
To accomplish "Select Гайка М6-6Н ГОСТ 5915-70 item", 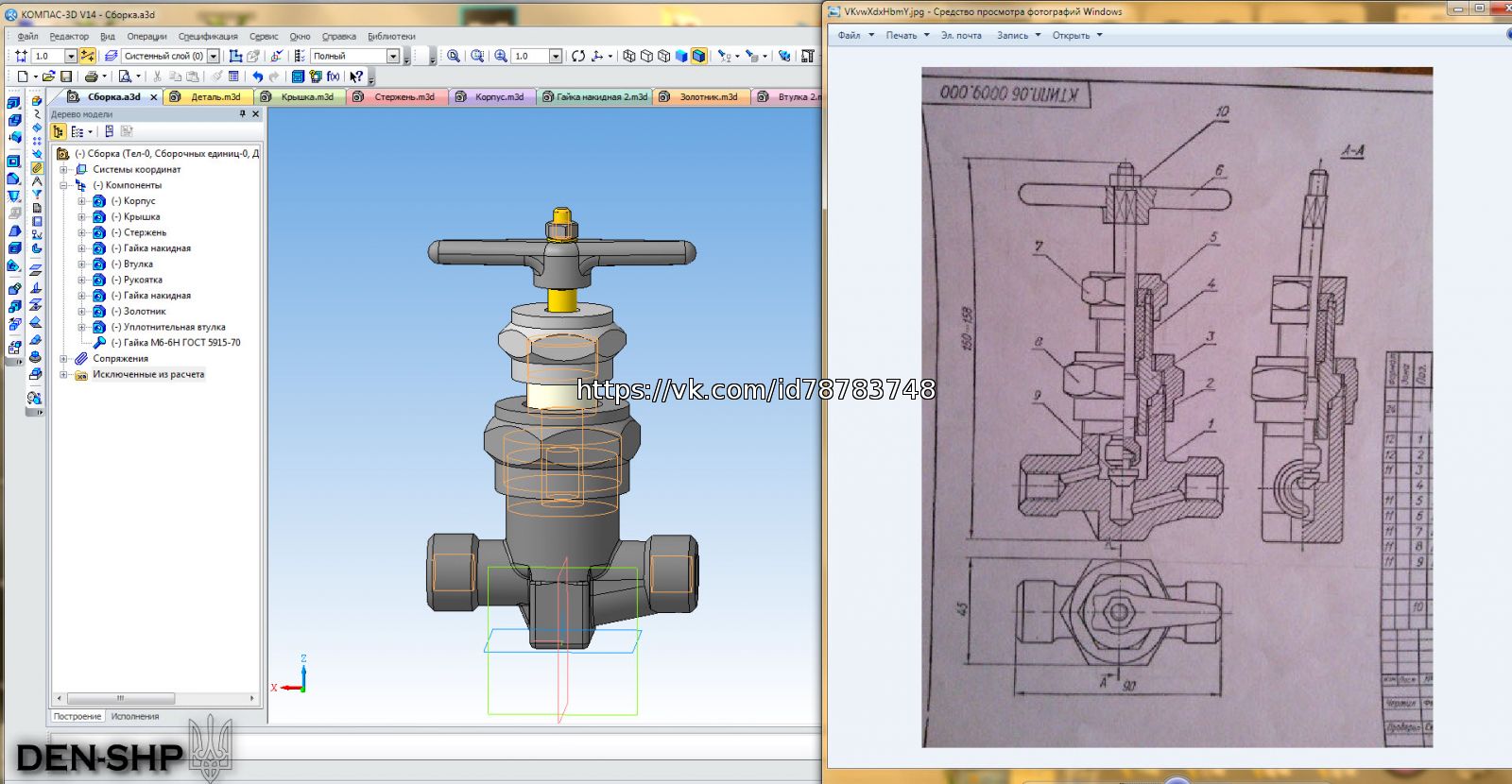I will tap(176, 343).
